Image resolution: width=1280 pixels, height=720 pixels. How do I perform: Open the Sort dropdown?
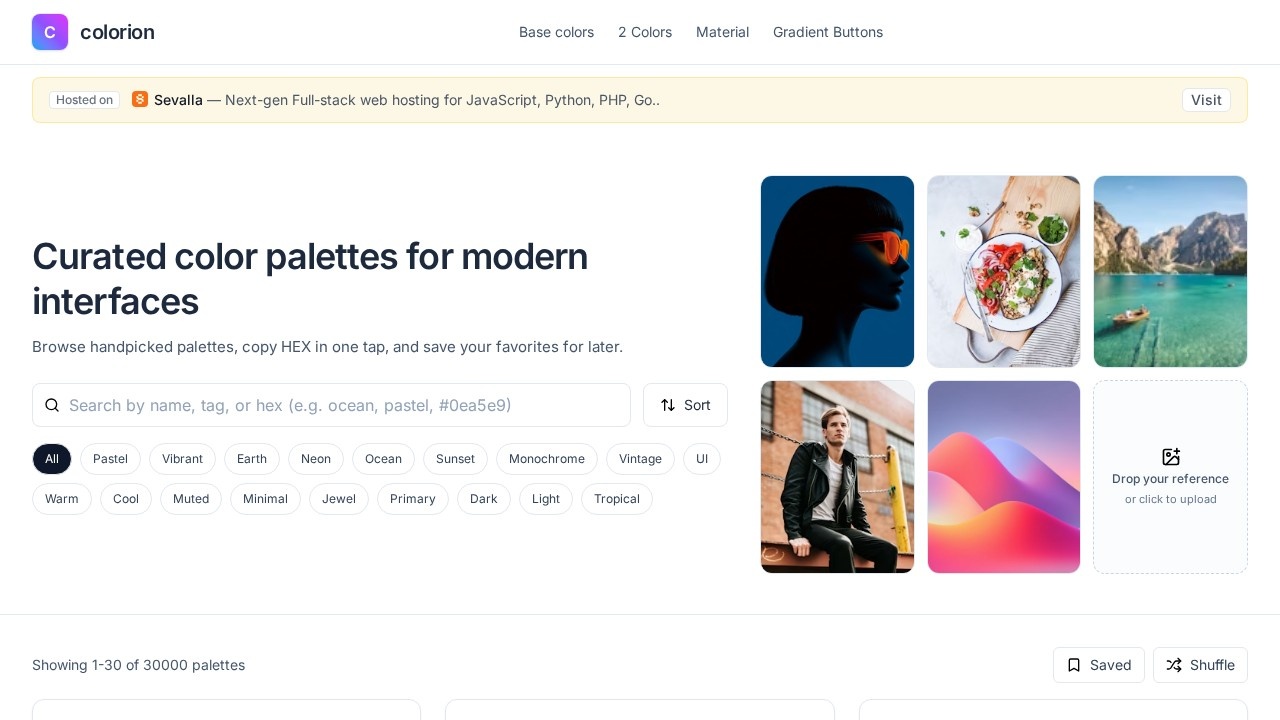tap(685, 405)
